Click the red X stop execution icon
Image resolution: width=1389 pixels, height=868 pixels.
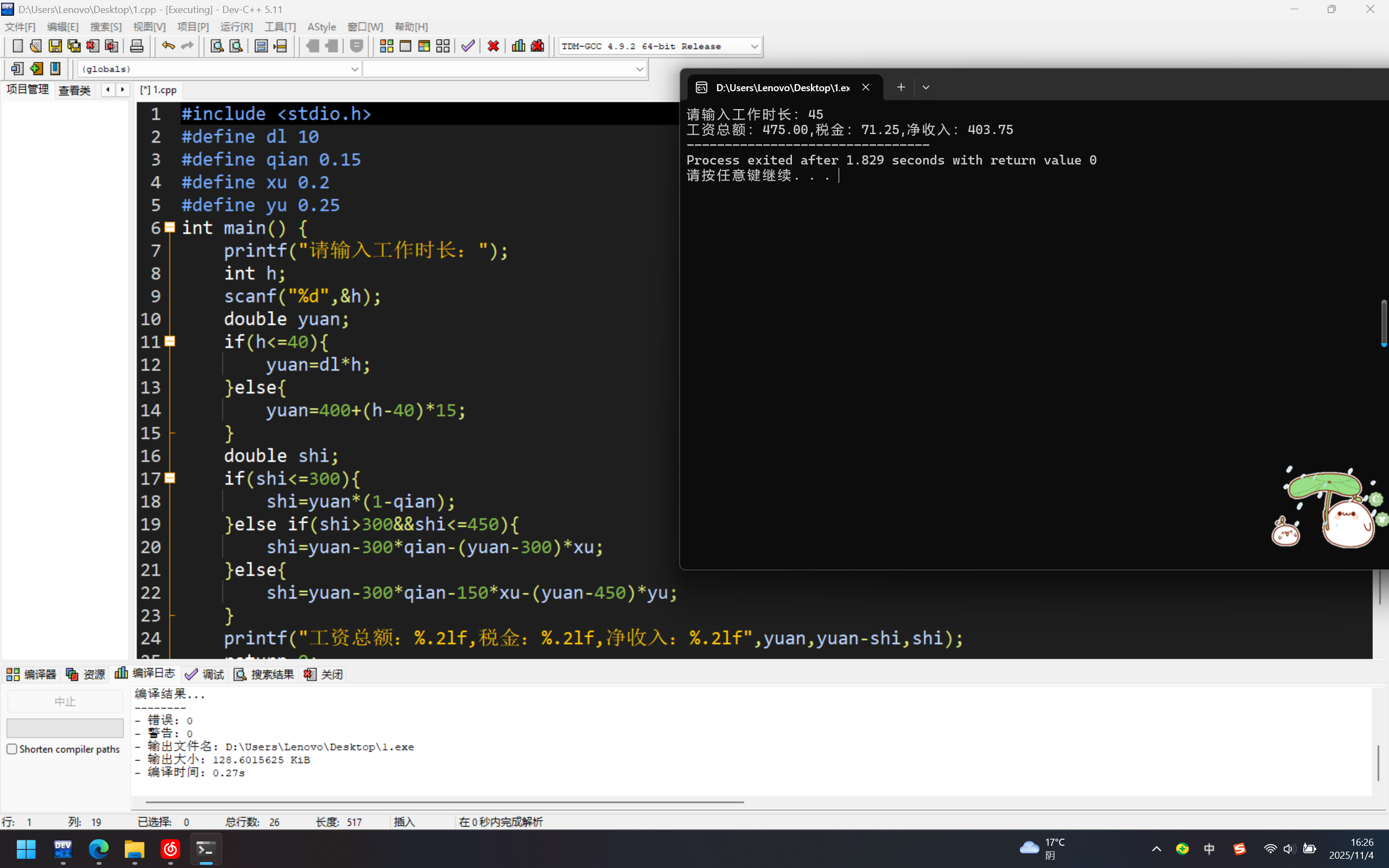(x=493, y=46)
